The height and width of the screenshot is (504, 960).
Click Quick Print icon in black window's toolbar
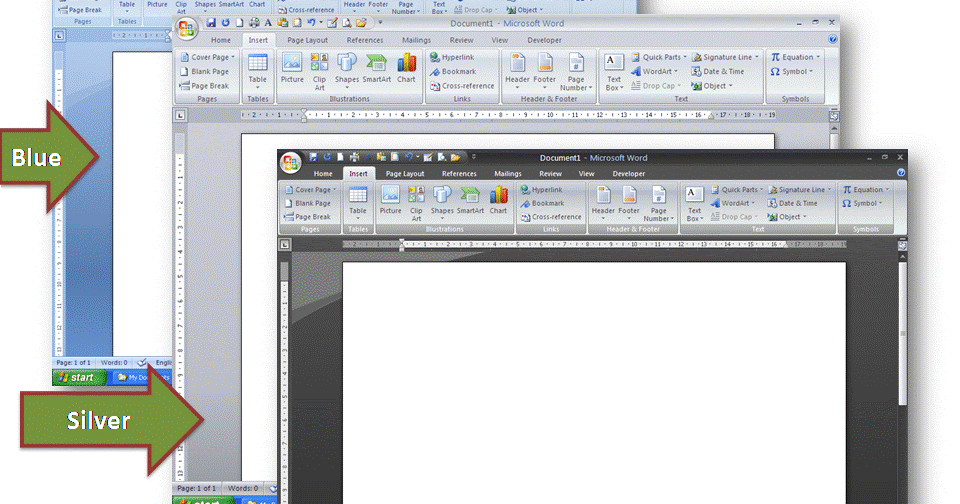coord(354,157)
